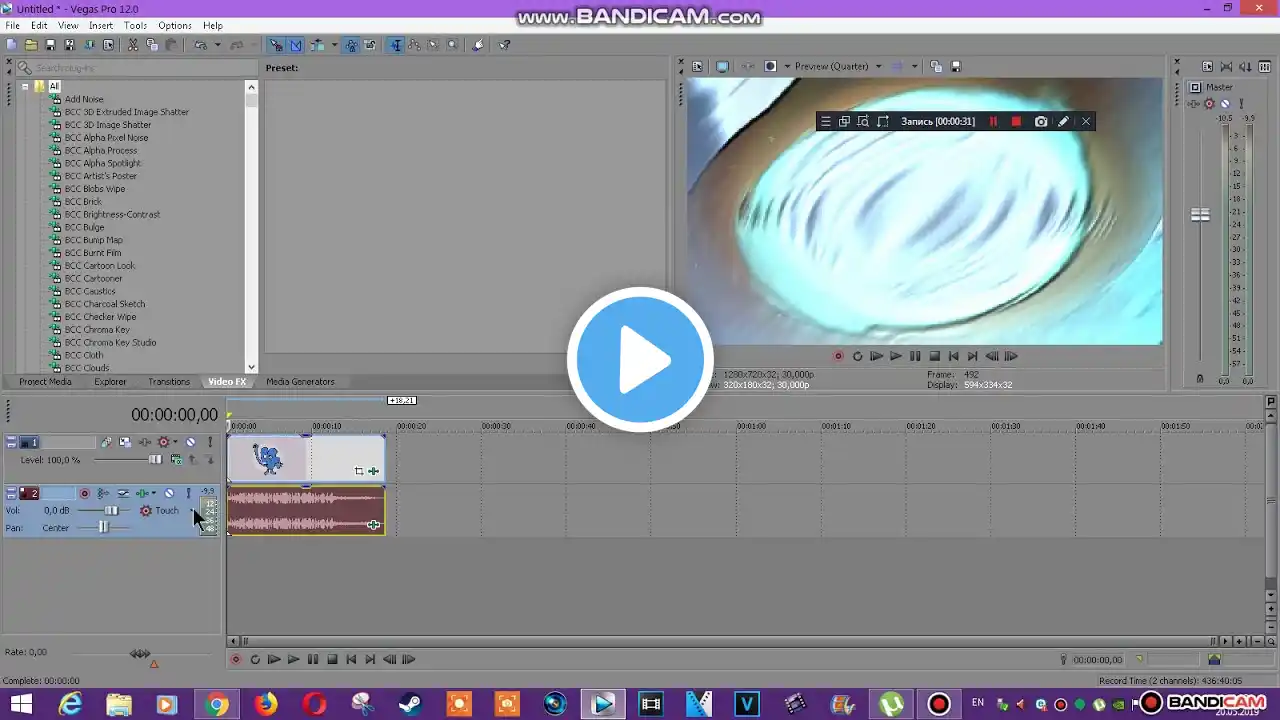Open Google Chrome from the taskbar

[217, 705]
